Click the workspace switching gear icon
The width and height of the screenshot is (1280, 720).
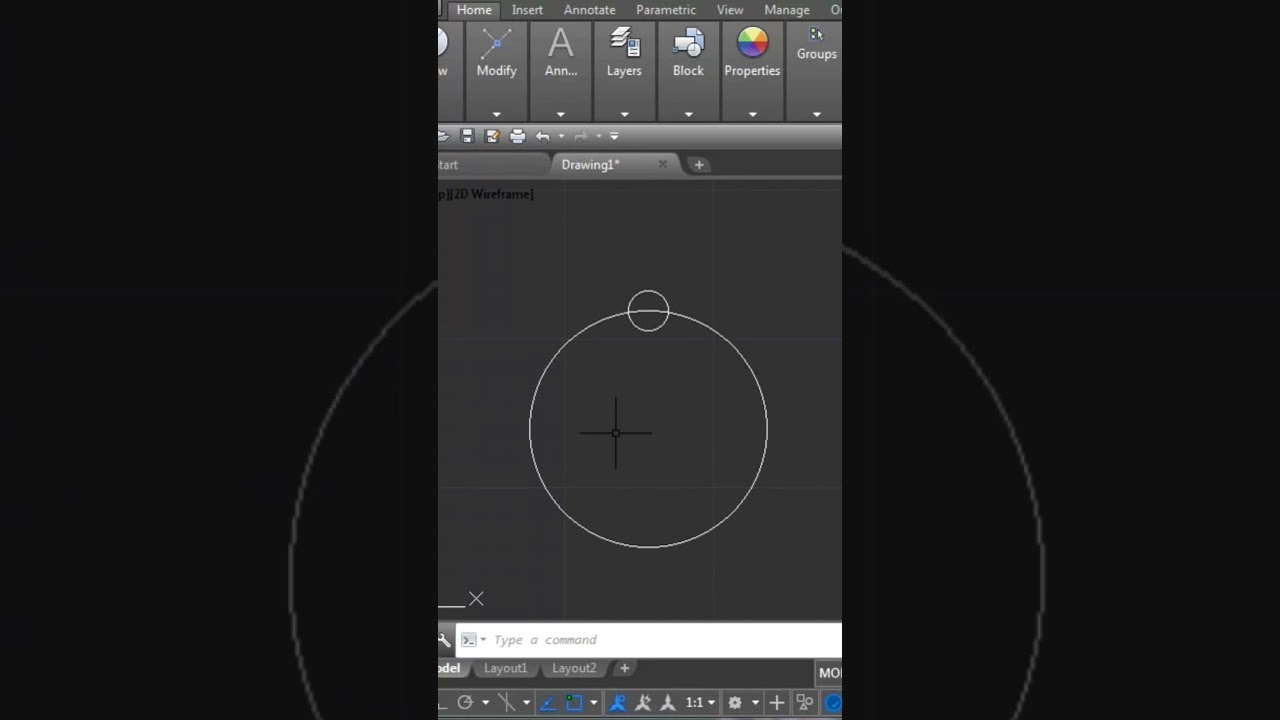click(x=735, y=703)
